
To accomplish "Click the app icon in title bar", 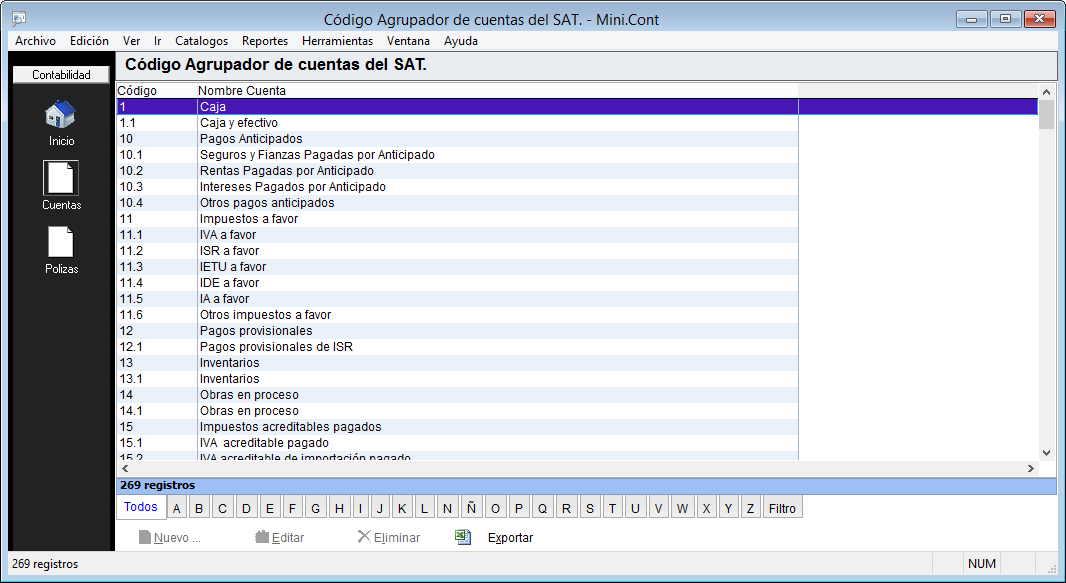I will pyautogui.click(x=19, y=20).
